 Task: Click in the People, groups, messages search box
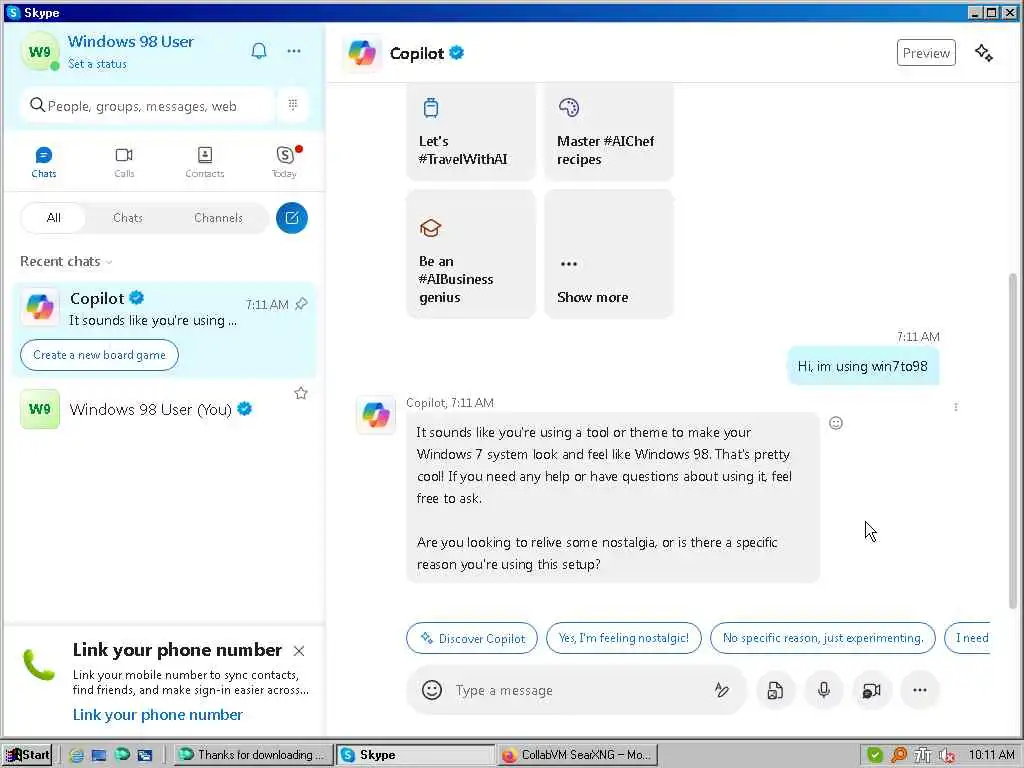click(148, 105)
